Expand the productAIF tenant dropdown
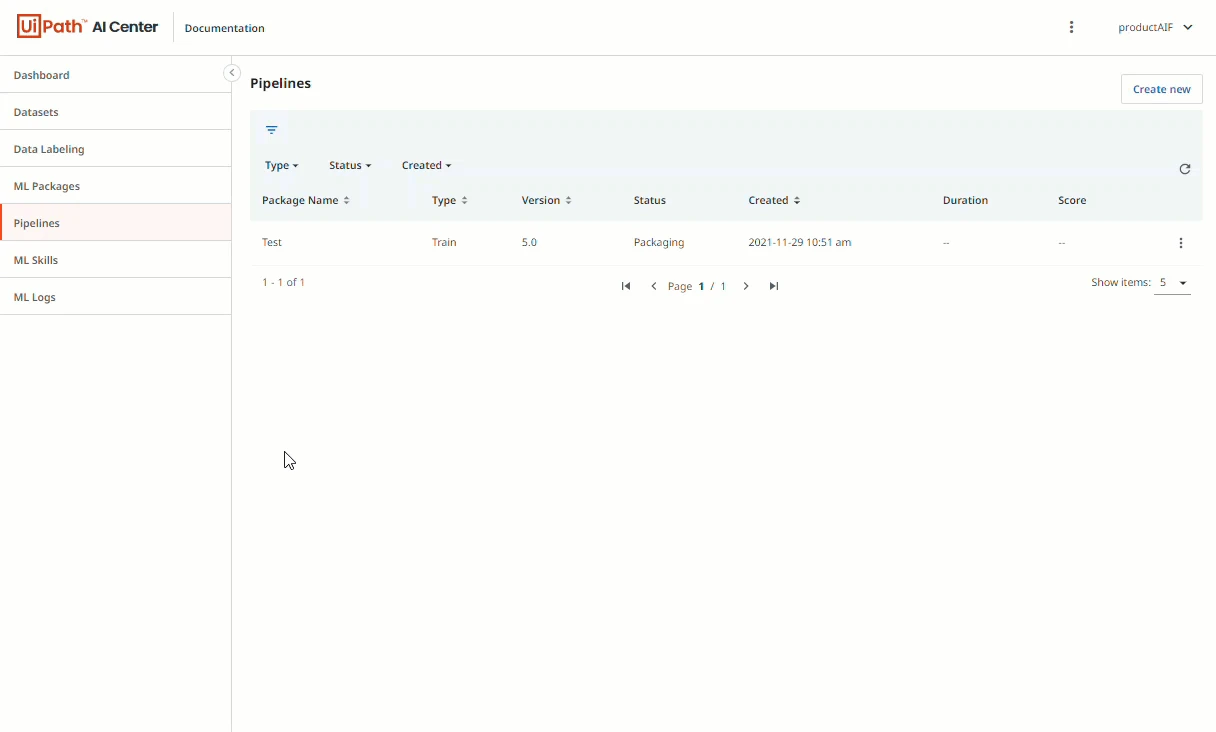 click(x=1155, y=28)
